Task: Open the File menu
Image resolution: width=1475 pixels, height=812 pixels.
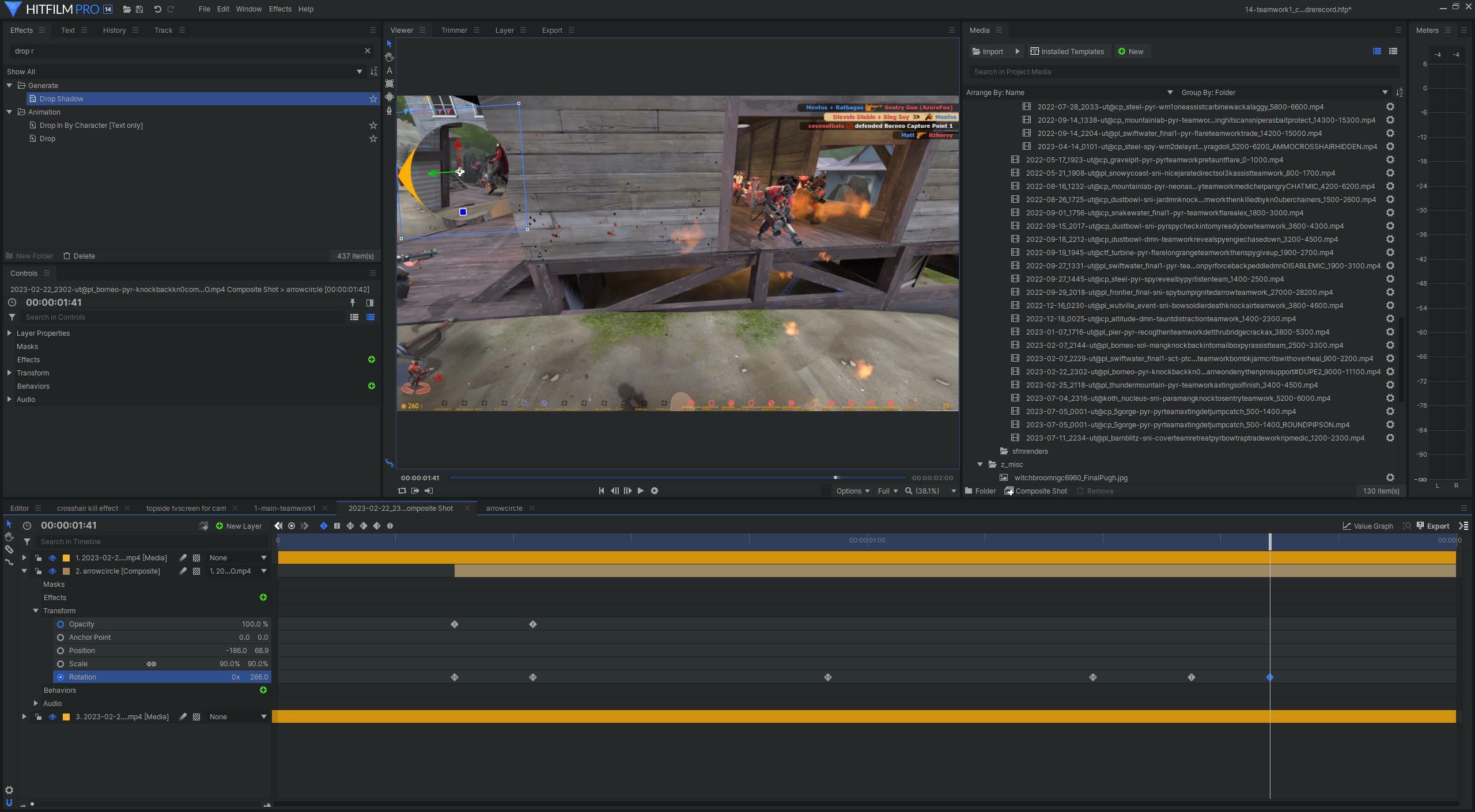Action: (x=204, y=9)
